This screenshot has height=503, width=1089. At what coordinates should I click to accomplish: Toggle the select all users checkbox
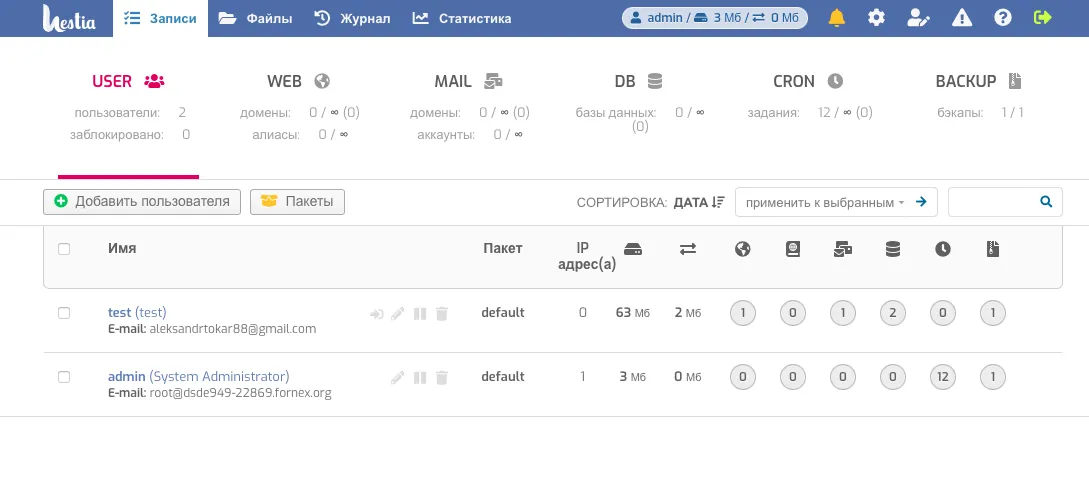pyautogui.click(x=64, y=249)
